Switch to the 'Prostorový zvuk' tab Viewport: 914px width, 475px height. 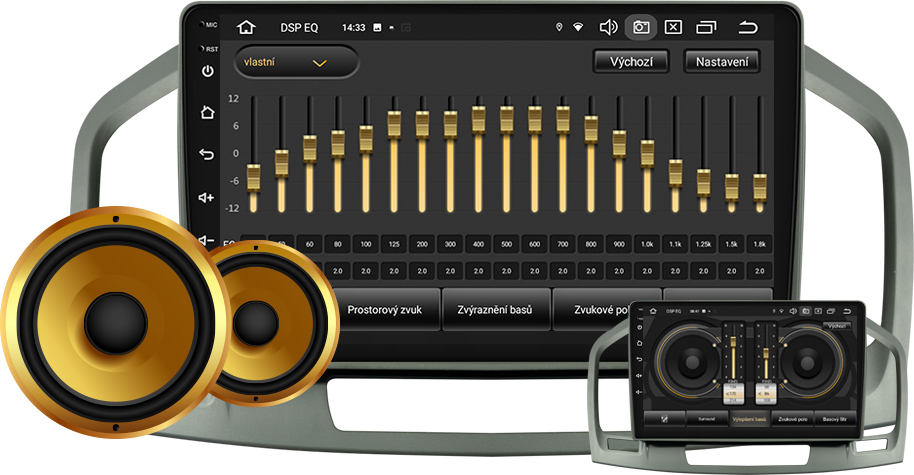[x=384, y=310]
